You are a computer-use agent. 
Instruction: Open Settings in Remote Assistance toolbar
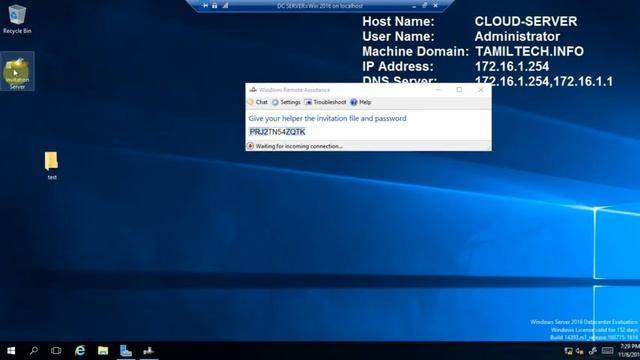[286, 102]
